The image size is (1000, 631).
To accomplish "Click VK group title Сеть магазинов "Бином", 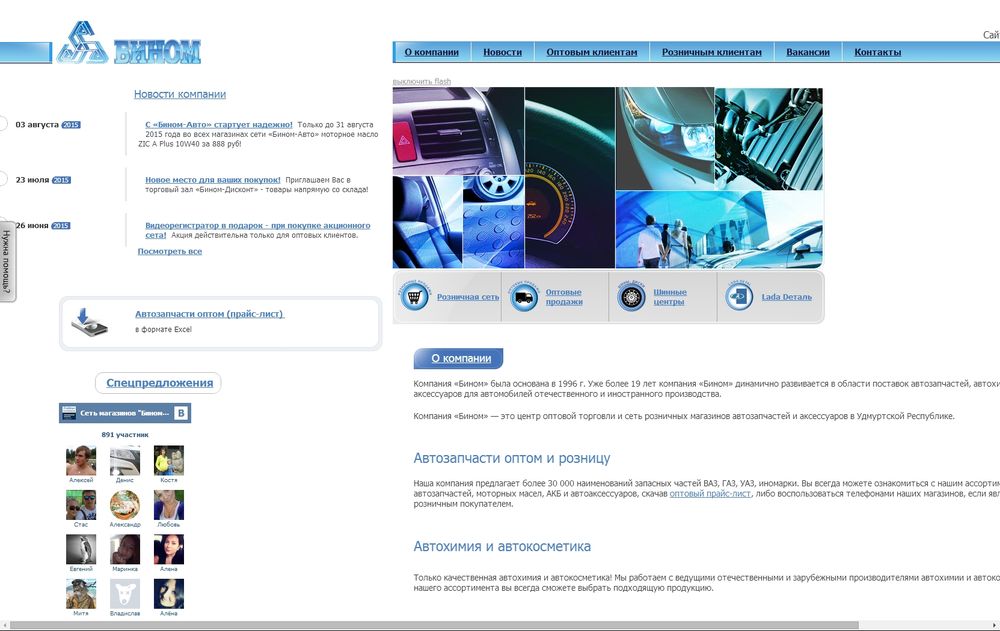I will (x=124, y=413).
